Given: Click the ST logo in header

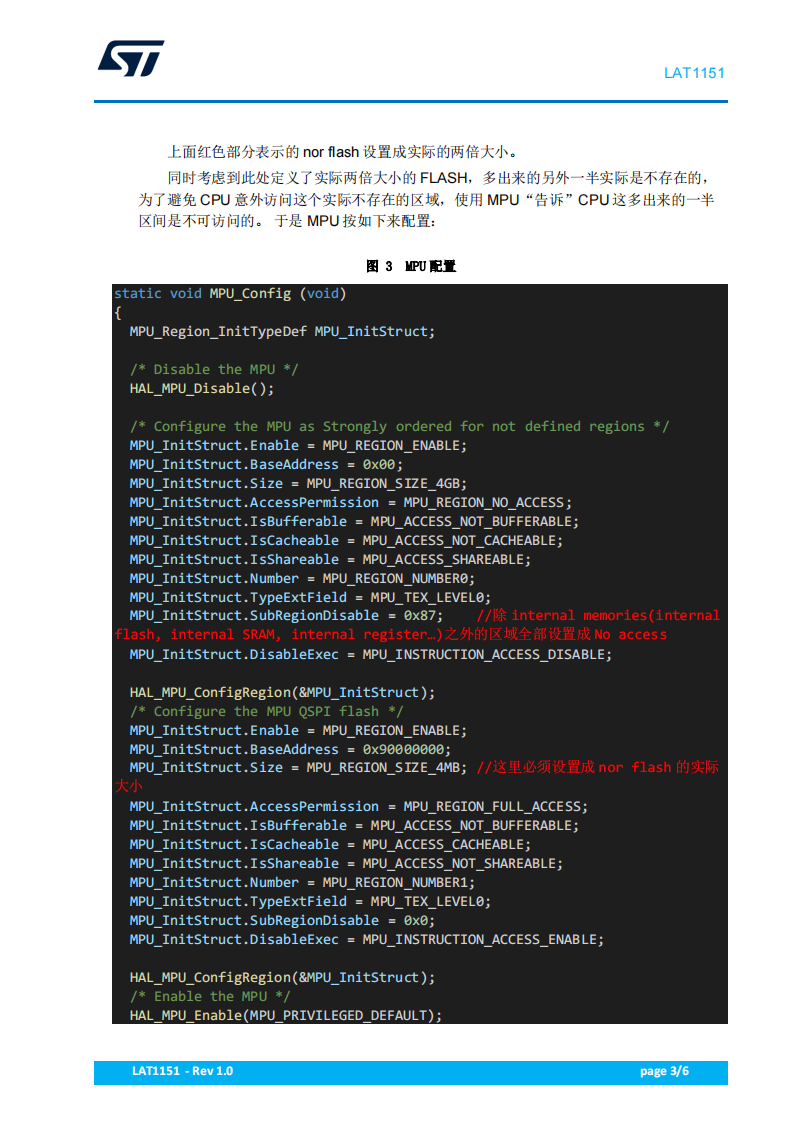Looking at the screenshot, I should (x=131, y=58).
